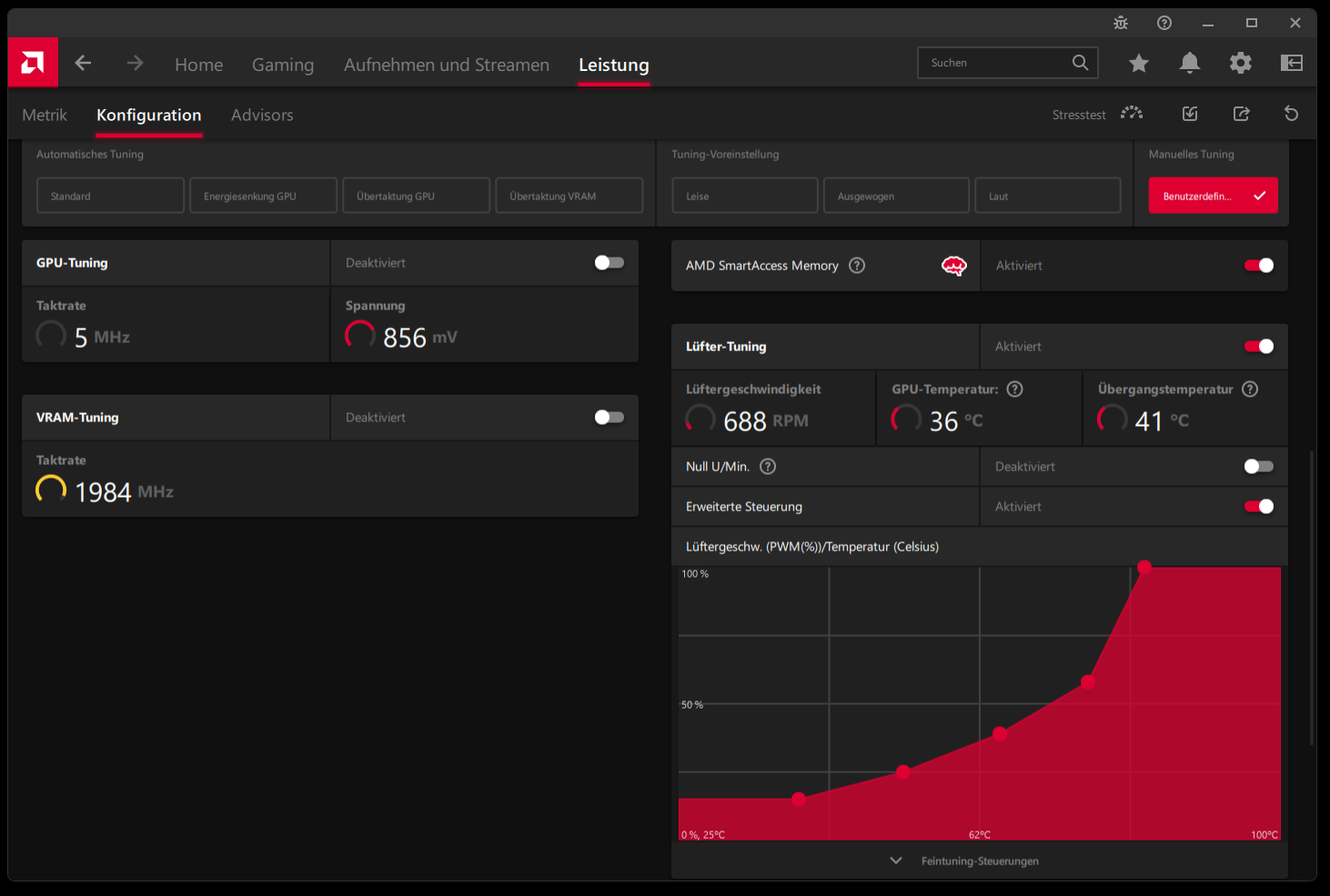Click the 100 % fan curve point
The width and height of the screenshot is (1330, 896).
pos(1144,568)
